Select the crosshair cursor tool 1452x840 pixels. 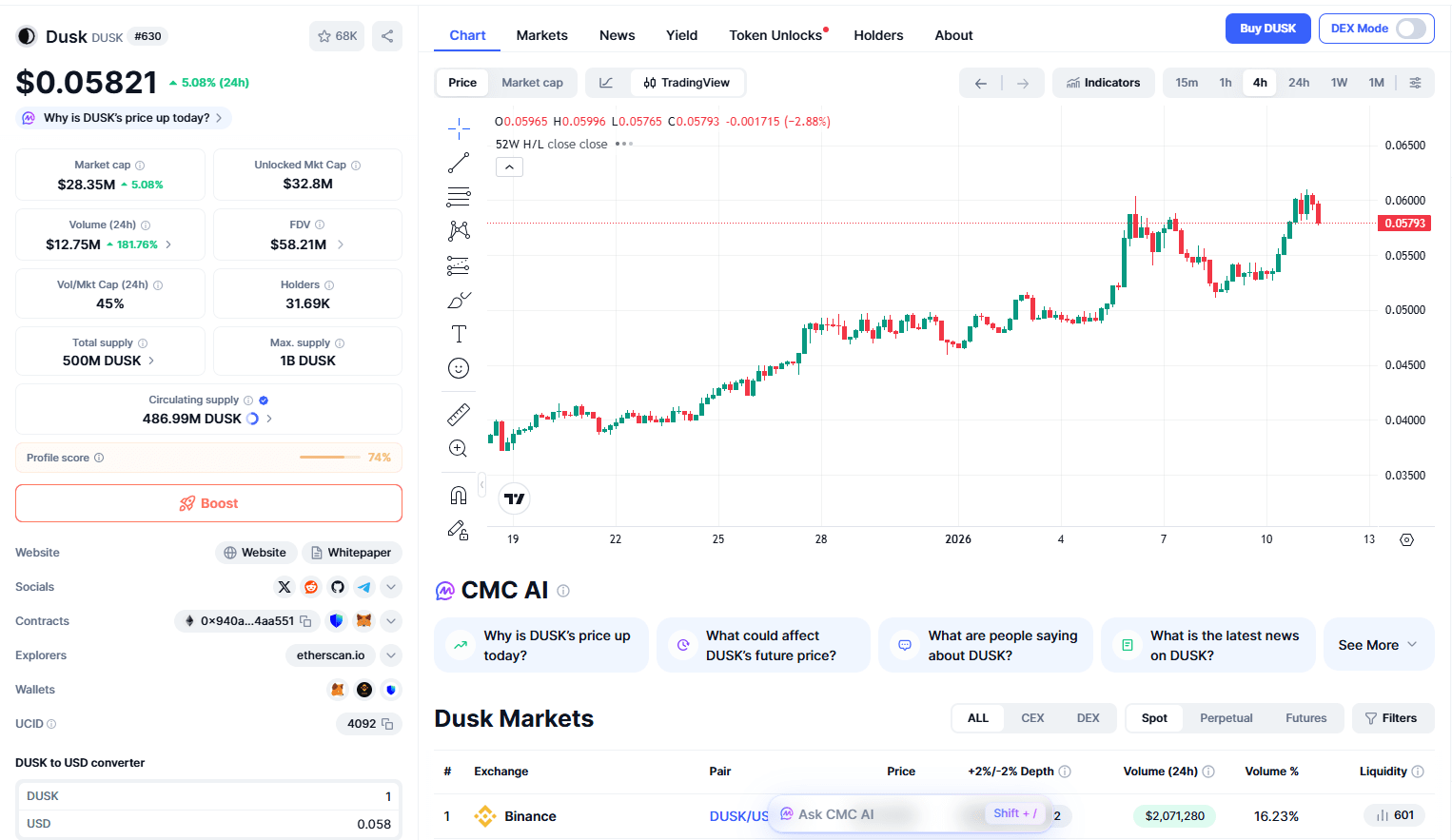click(459, 128)
